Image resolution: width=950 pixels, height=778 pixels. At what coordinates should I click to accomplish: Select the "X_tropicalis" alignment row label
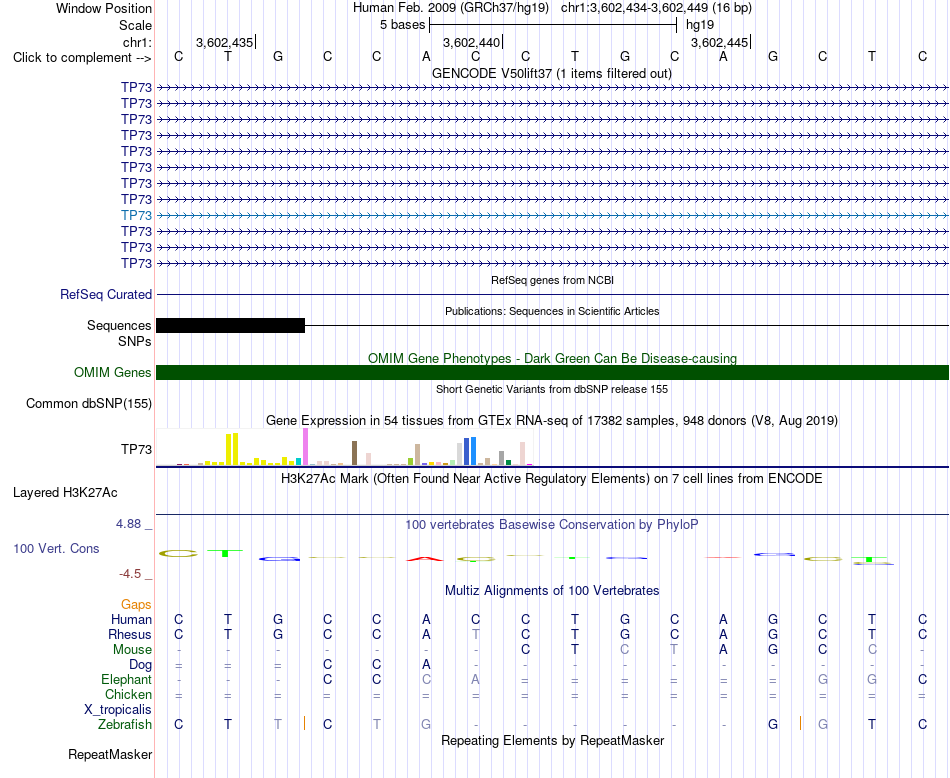pos(118,710)
